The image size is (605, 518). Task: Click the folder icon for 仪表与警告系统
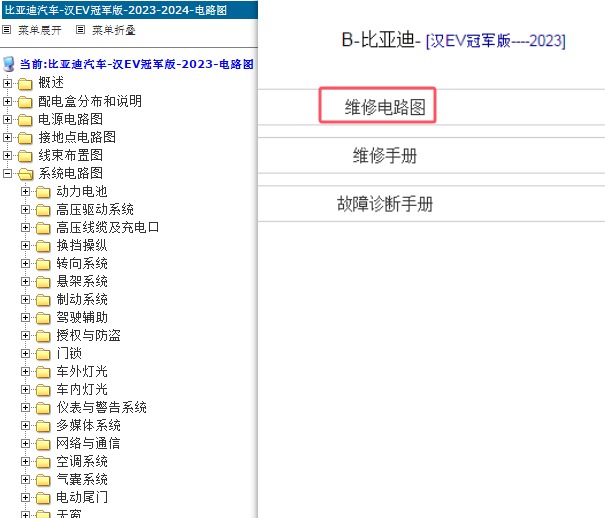click(43, 408)
